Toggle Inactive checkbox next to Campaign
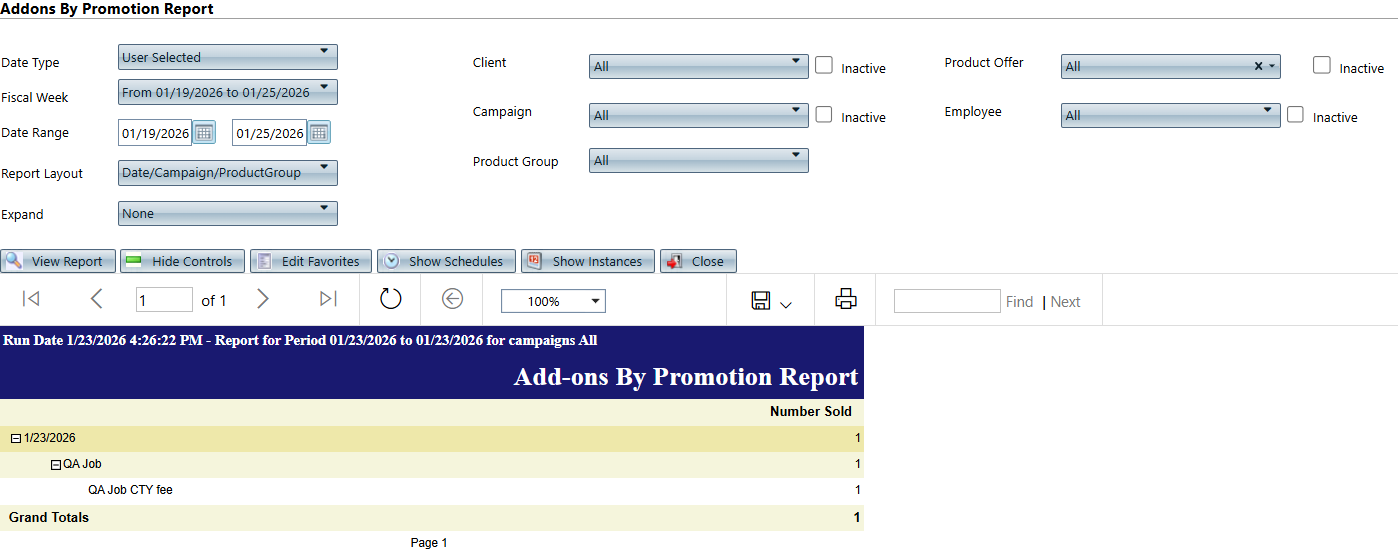 point(824,114)
